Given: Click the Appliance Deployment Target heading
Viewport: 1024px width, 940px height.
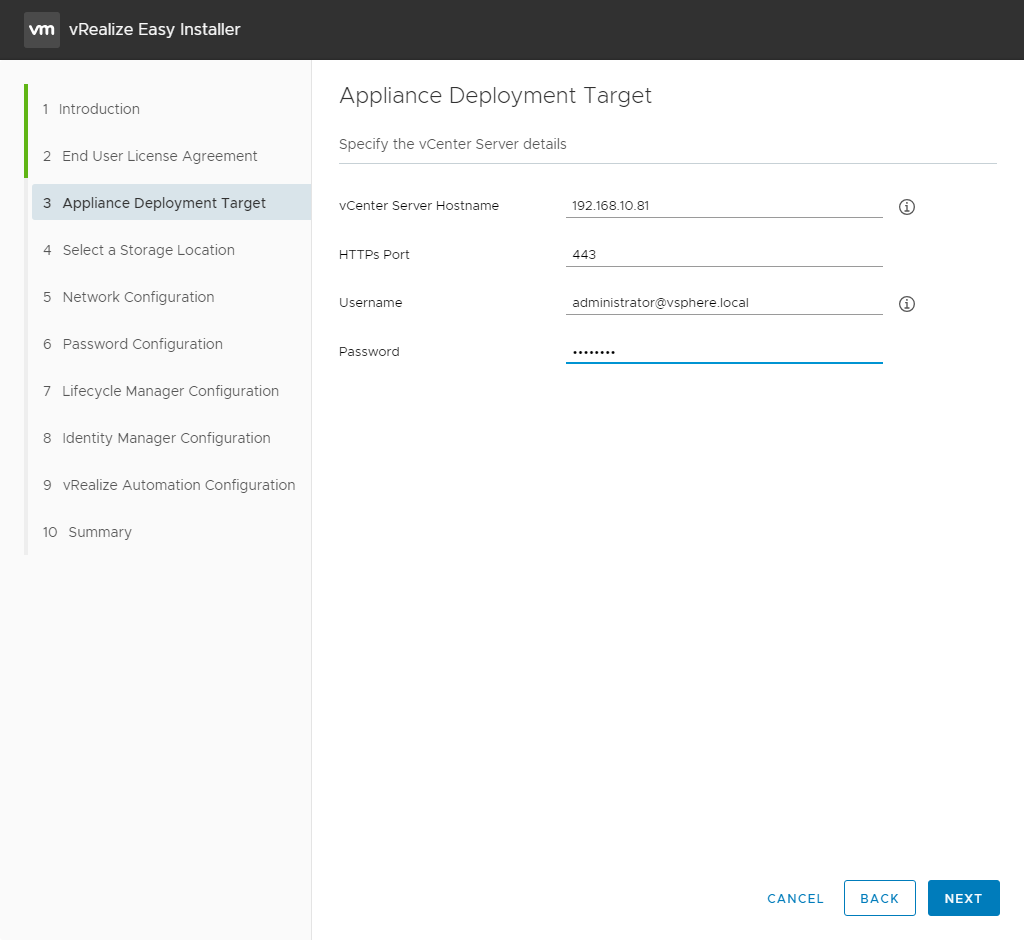Looking at the screenshot, I should (495, 95).
